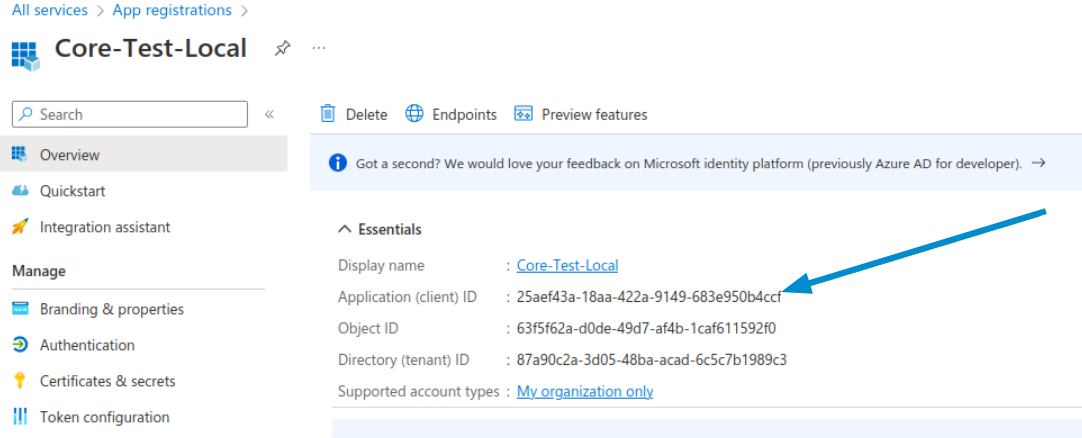Click the Authentication arrow icon
The height and width of the screenshot is (438, 1082).
pyautogui.click(x=20, y=344)
